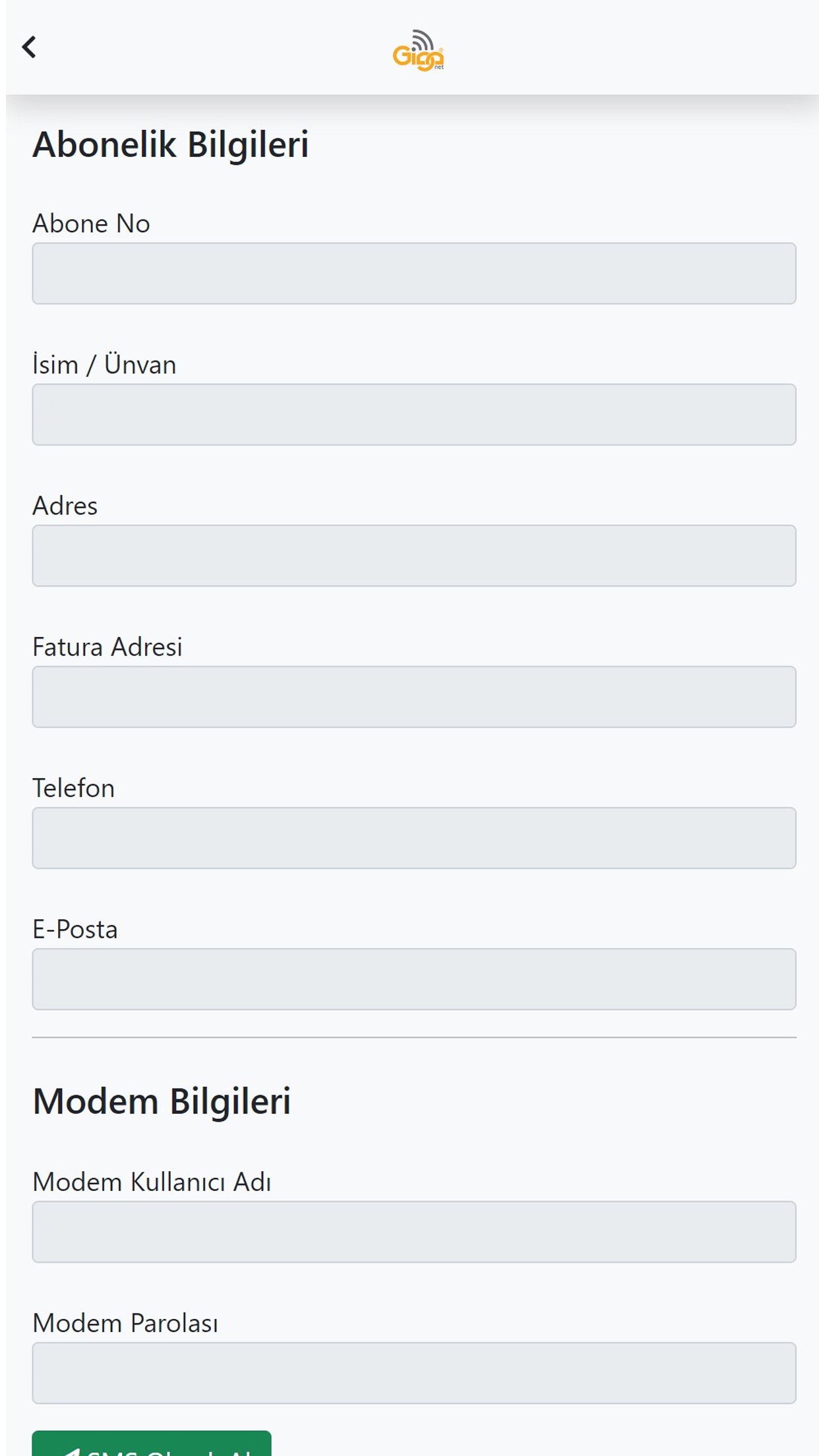Focus the Modem Kullanıcı Adı field

point(413,1232)
